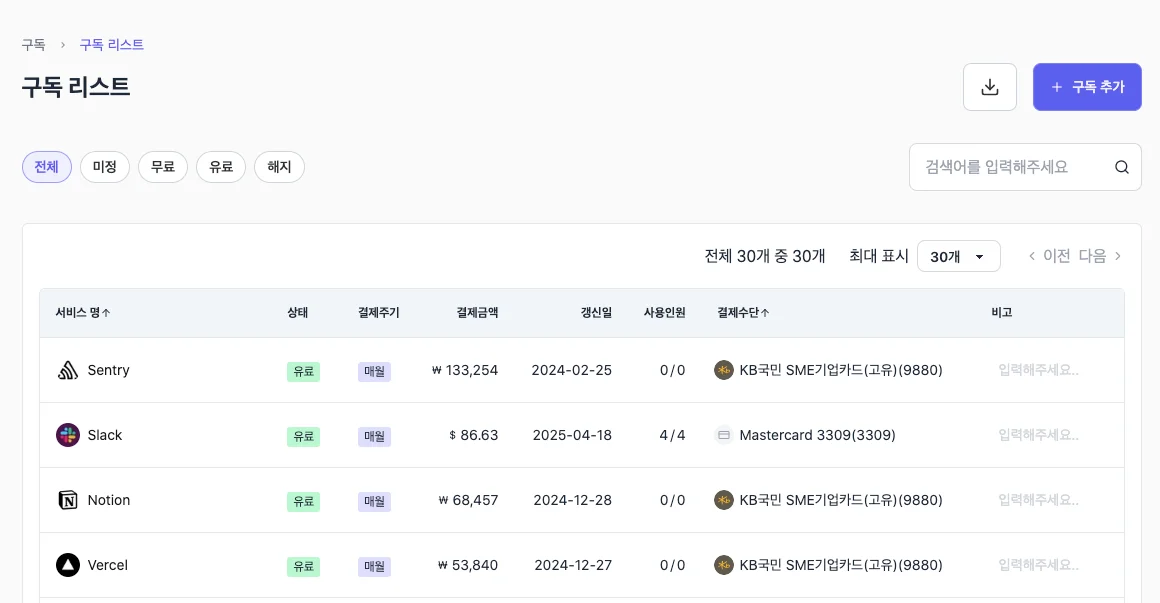This screenshot has height=603, width=1160.
Task: Click the Sentry service logo icon
Action: point(67,370)
